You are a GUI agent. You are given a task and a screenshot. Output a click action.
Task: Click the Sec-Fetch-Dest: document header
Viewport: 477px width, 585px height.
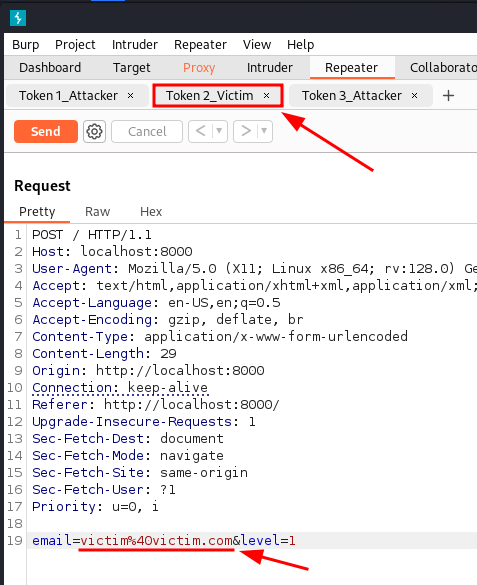tap(128, 438)
